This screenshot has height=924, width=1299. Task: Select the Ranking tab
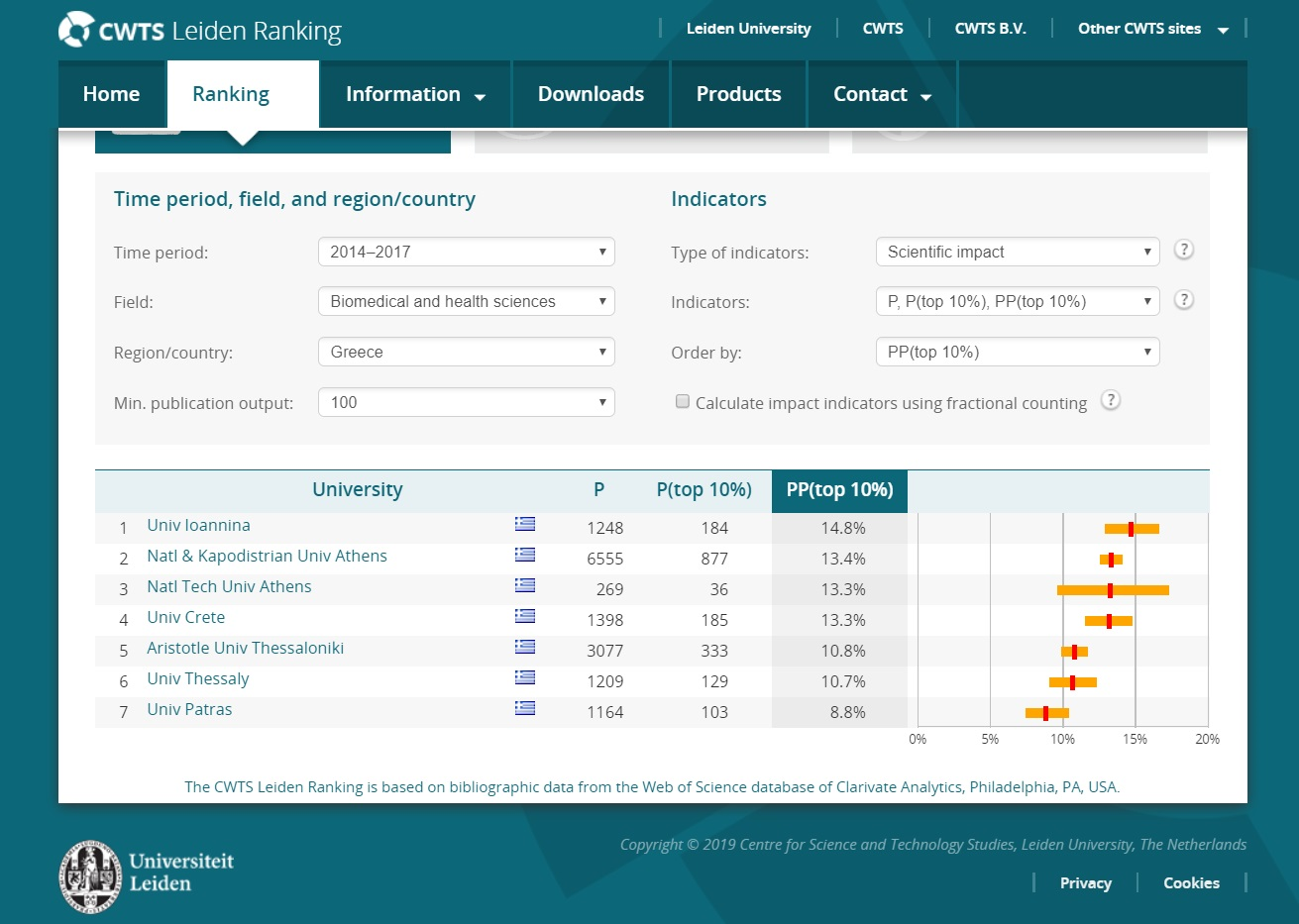click(x=243, y=94)
